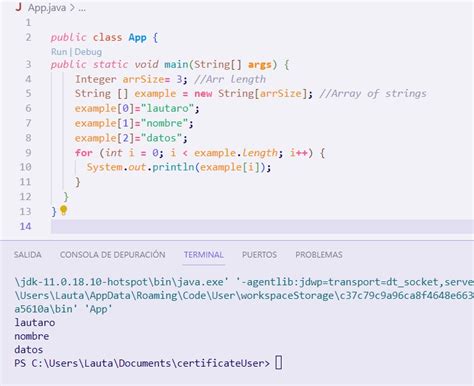Click the main method name on line 3
This screenshot has height=386, width=474.
[176, 64]
